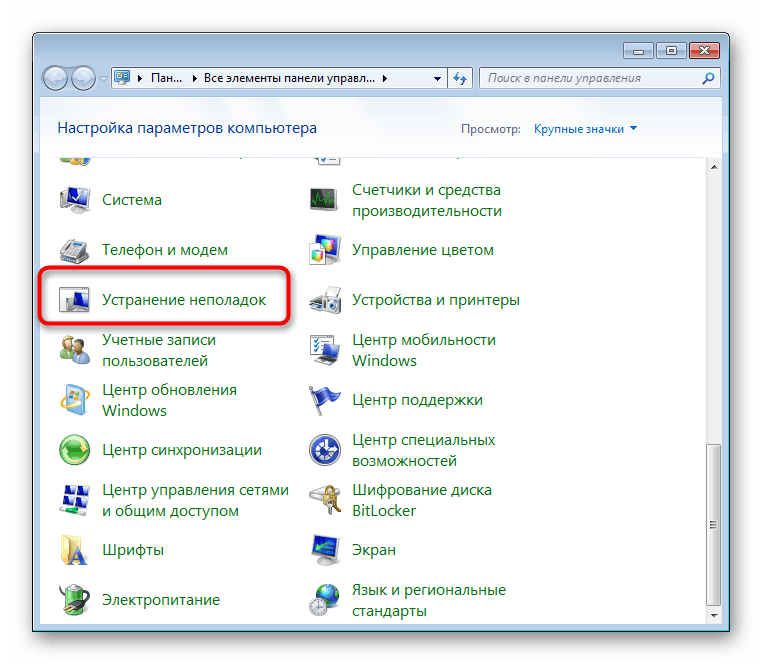The height and width of the screenshot is (664, 762).
Task: Select the Пан... breadcrumb segment
Action: (x=167, y=78)
